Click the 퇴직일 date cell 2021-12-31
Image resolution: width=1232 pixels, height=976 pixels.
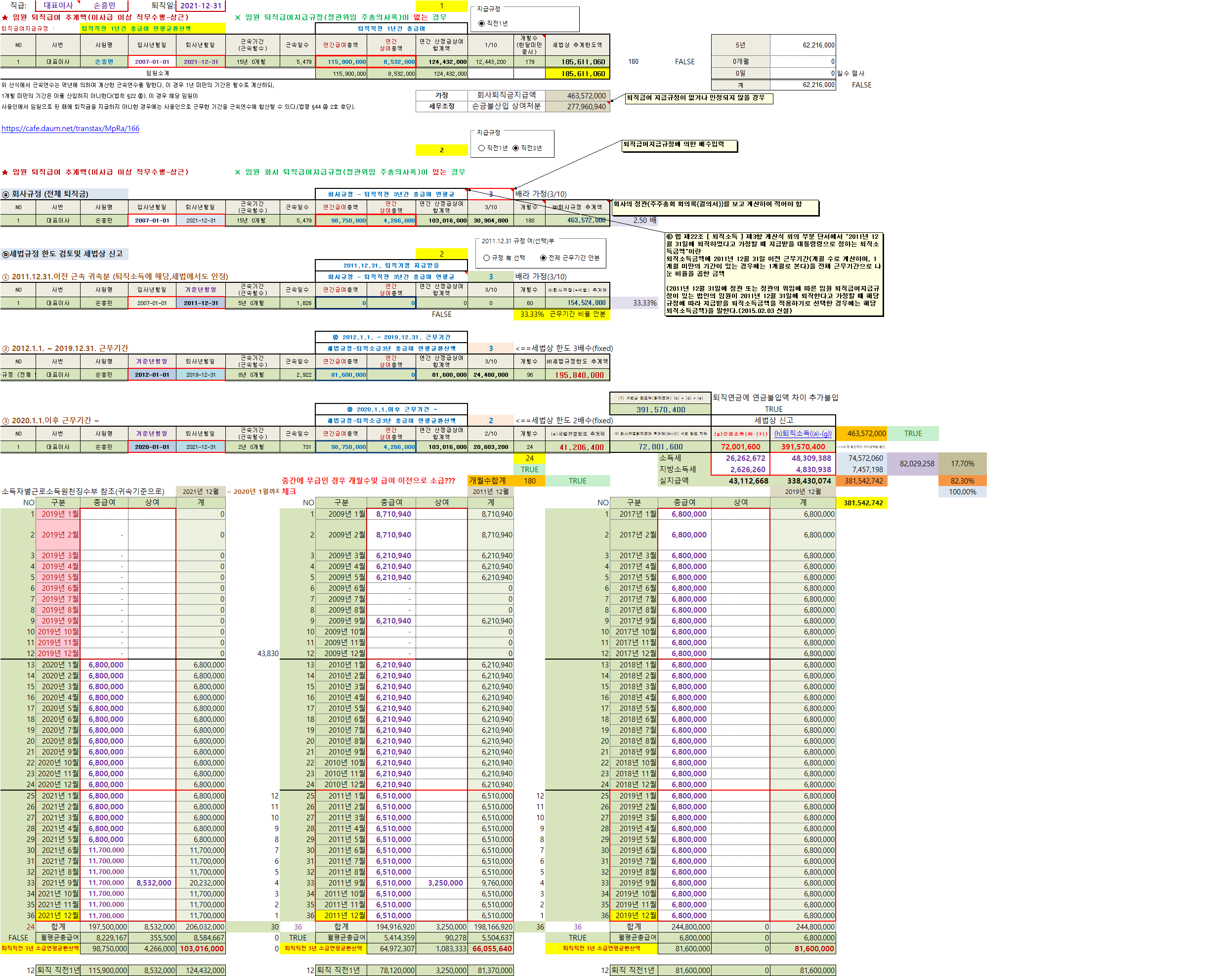point(201,6)
